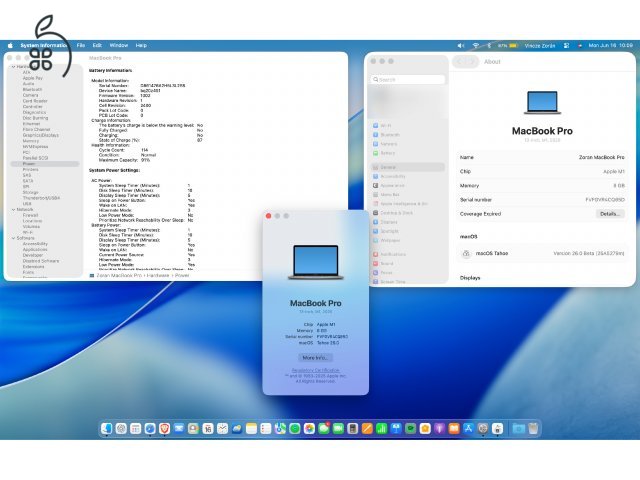Open the App Store in the Dock
Image resolution: width=640 pixels, height=480 pixels.
pos(468,428)
